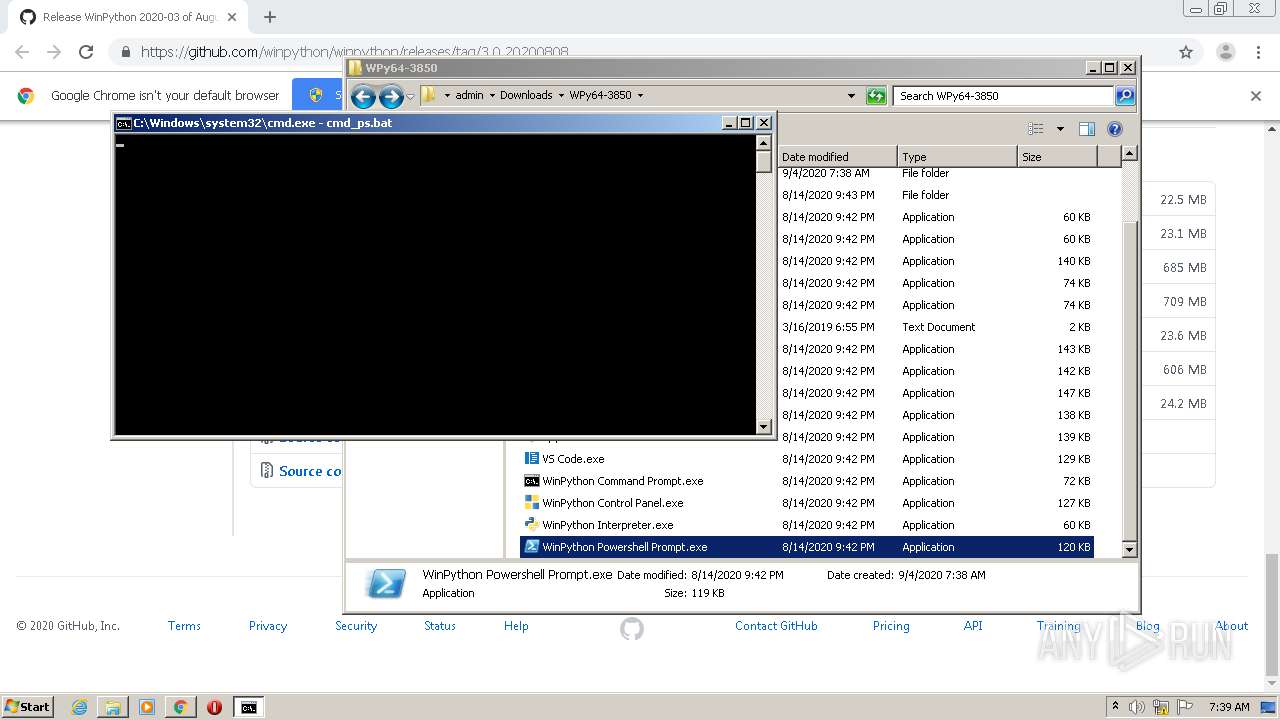
Task: Open Windows Explorer from the taskbar
Action: pos(113,707)
